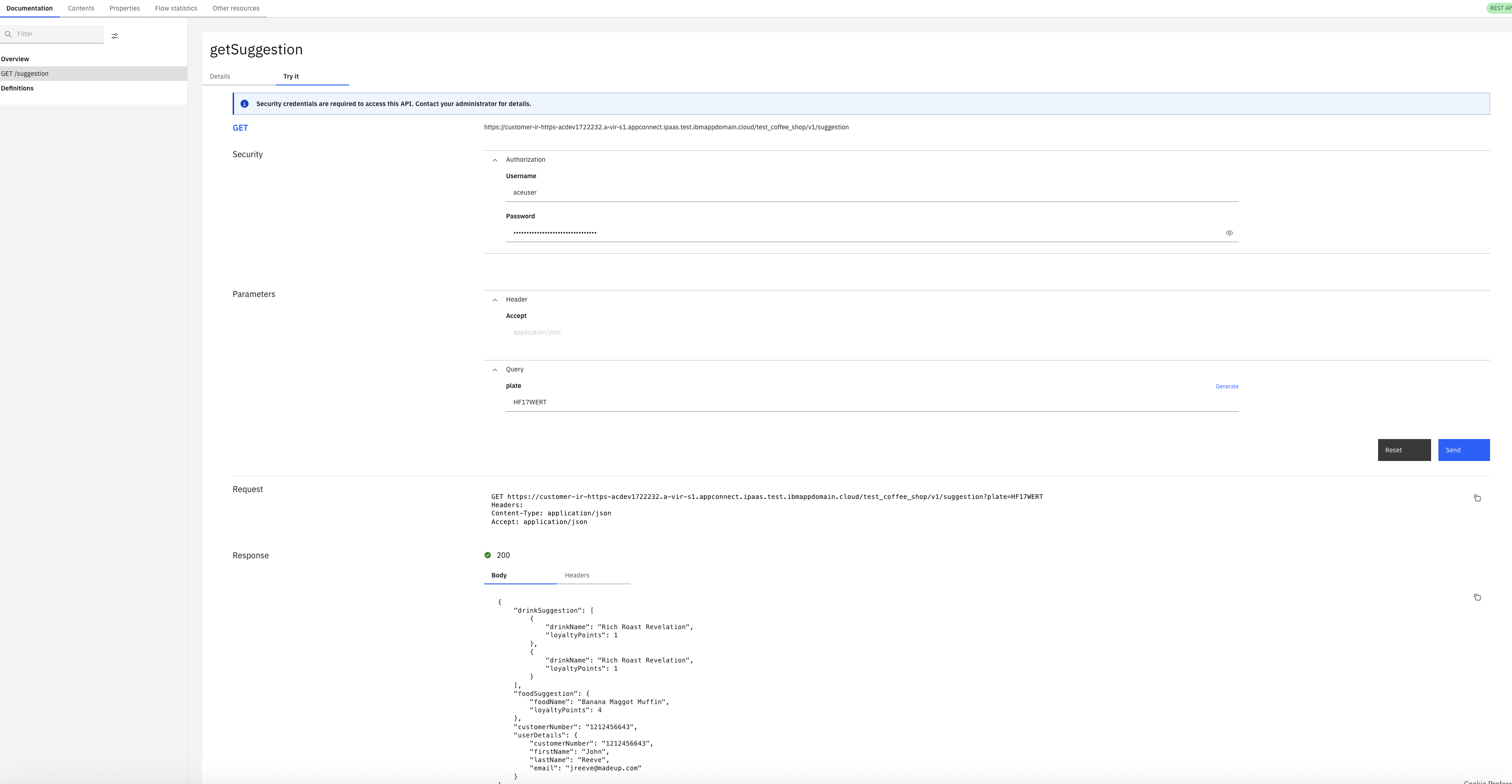Click the green 200 status check icon
The image size is (1512, 784).
tap(487, 555)
